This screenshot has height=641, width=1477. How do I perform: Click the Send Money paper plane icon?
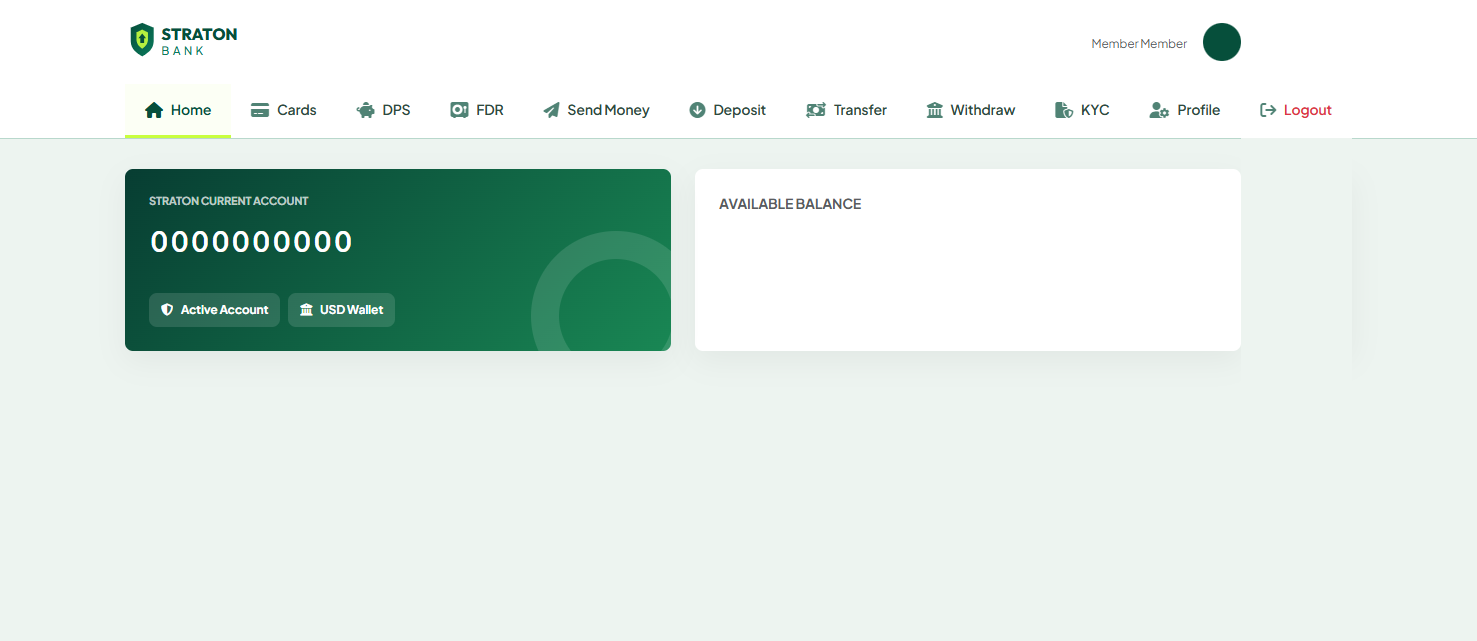tap(551, 110)
